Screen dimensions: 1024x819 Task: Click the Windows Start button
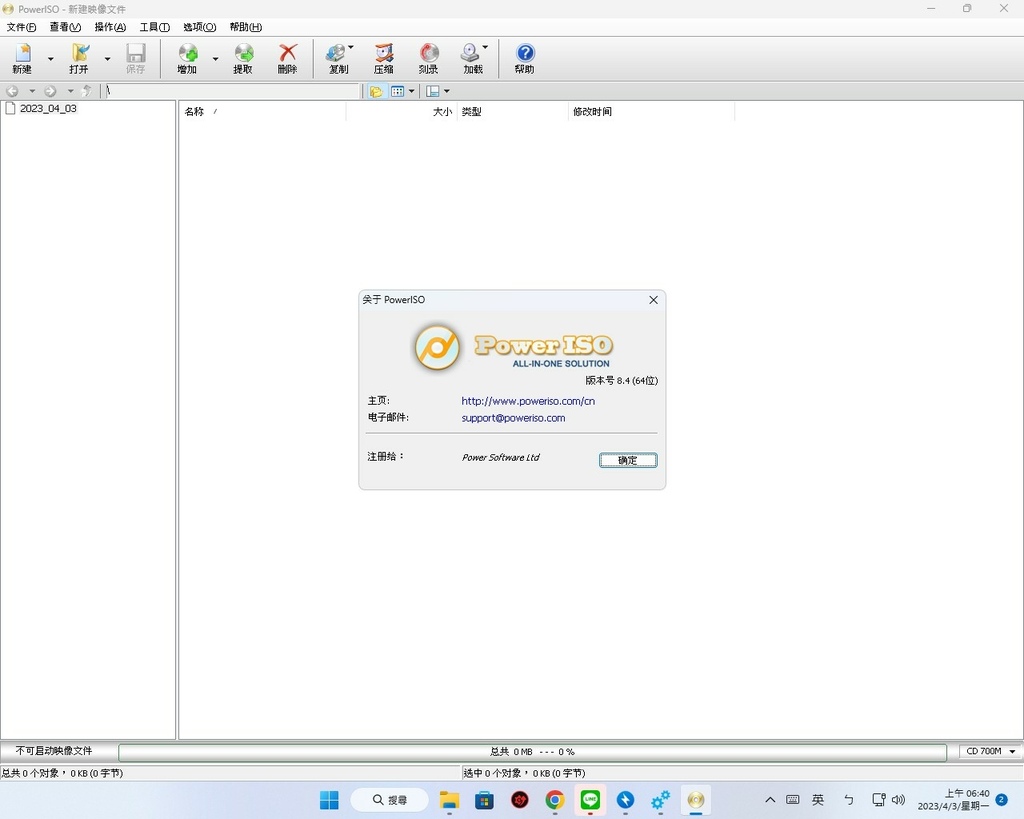point(329,800)
